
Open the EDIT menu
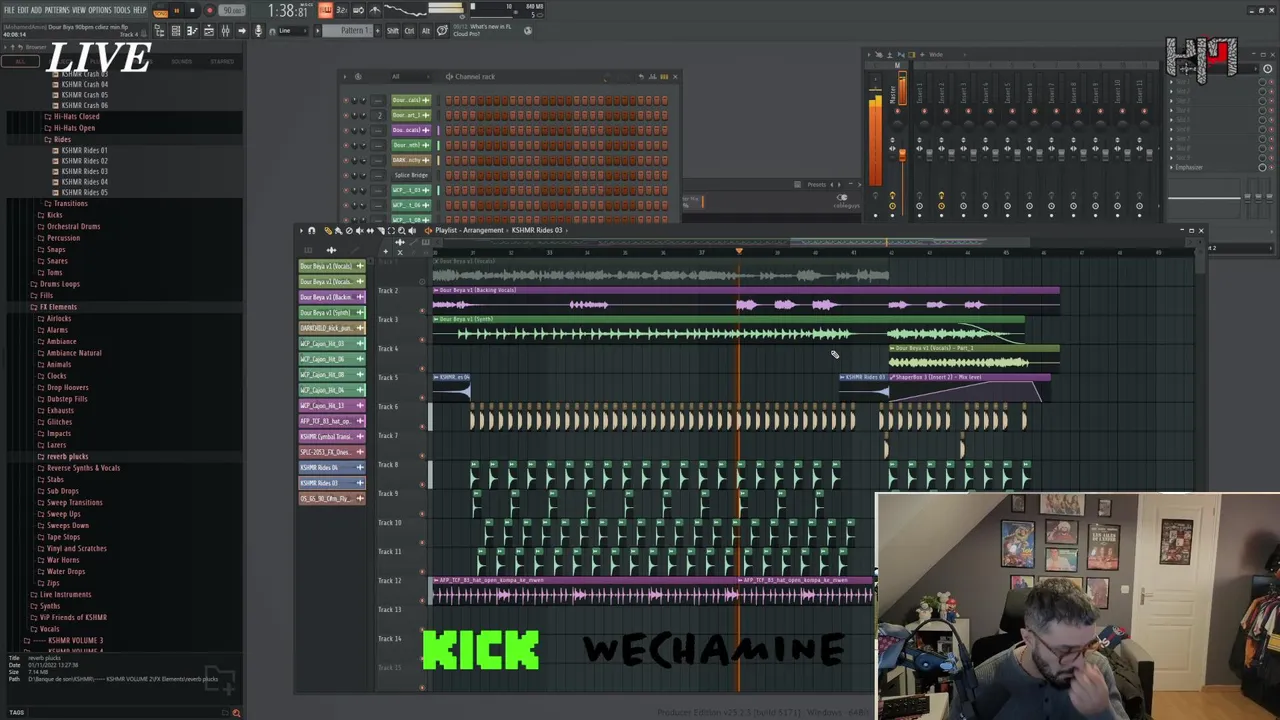(x=23, y=10)
